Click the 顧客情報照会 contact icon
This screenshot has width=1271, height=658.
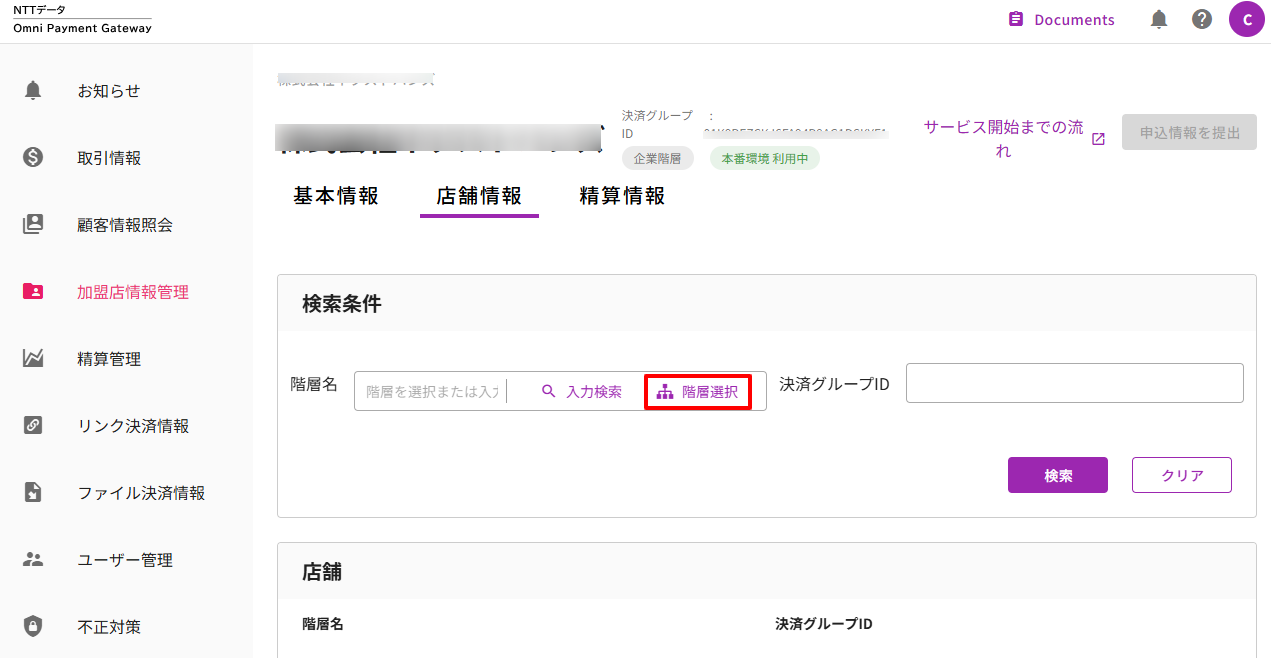click(x=33, y=225)
